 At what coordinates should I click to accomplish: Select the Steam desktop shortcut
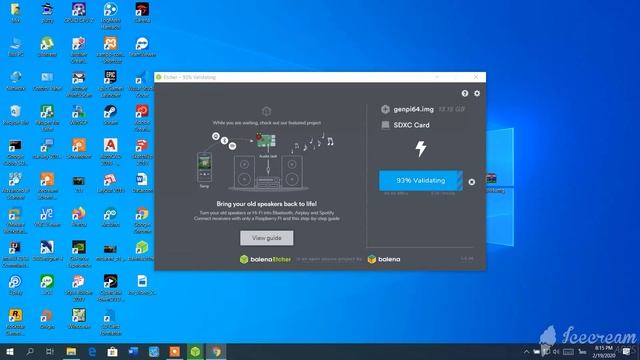point(110,115)
